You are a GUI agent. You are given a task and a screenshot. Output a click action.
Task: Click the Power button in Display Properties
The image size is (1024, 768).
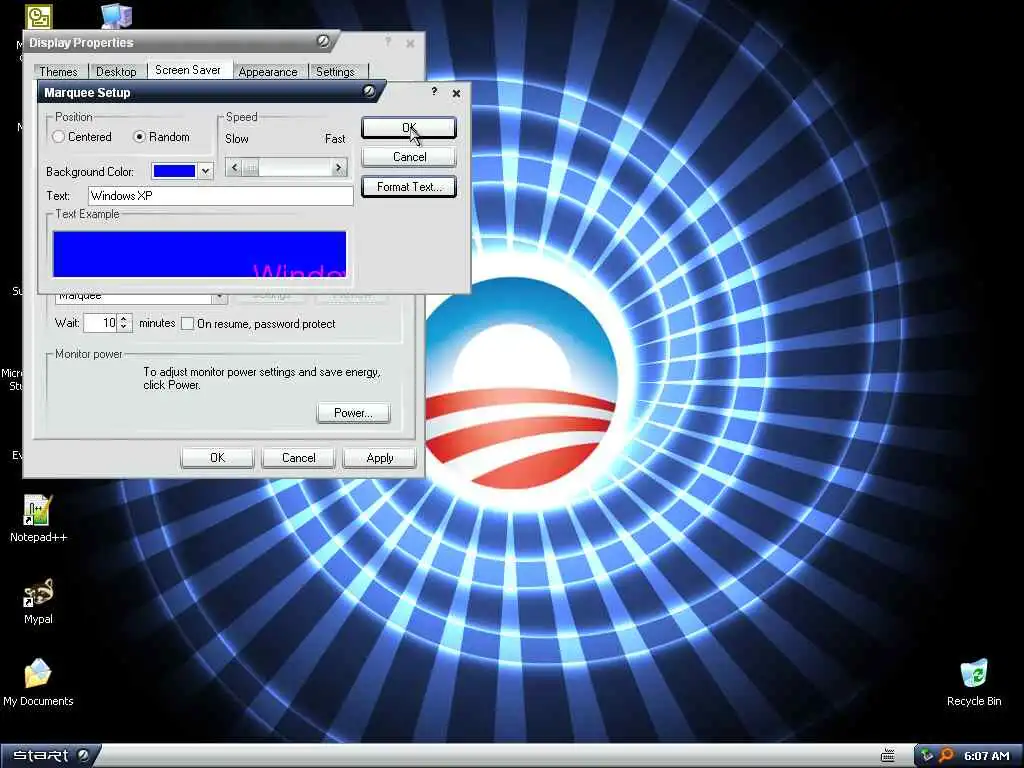[x=353, y=413]
